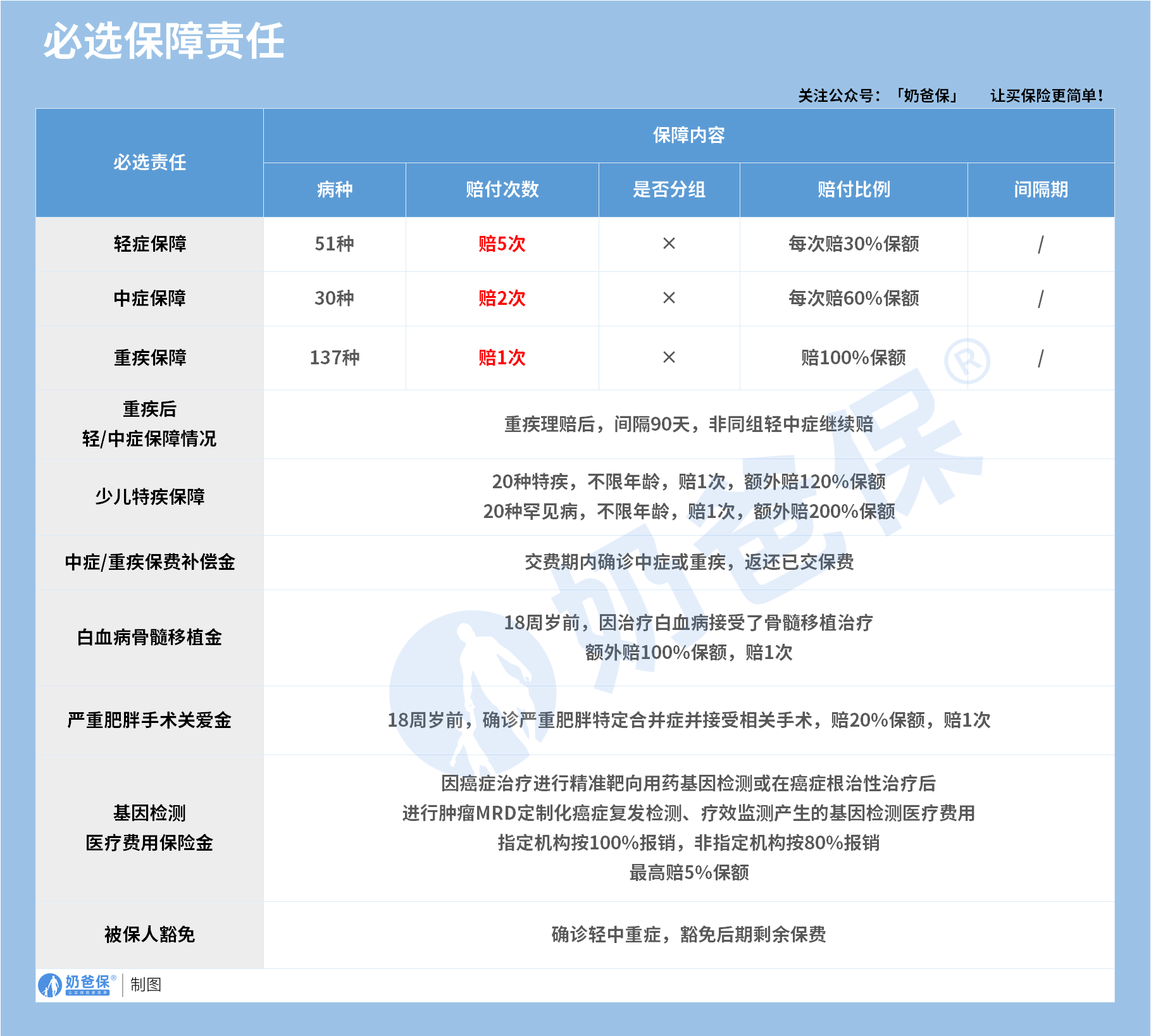Click the slash in 轻症保障 间隔期 cell
The height and width of the screenshot is (1036, 1151).
(x=1040, y=244)
